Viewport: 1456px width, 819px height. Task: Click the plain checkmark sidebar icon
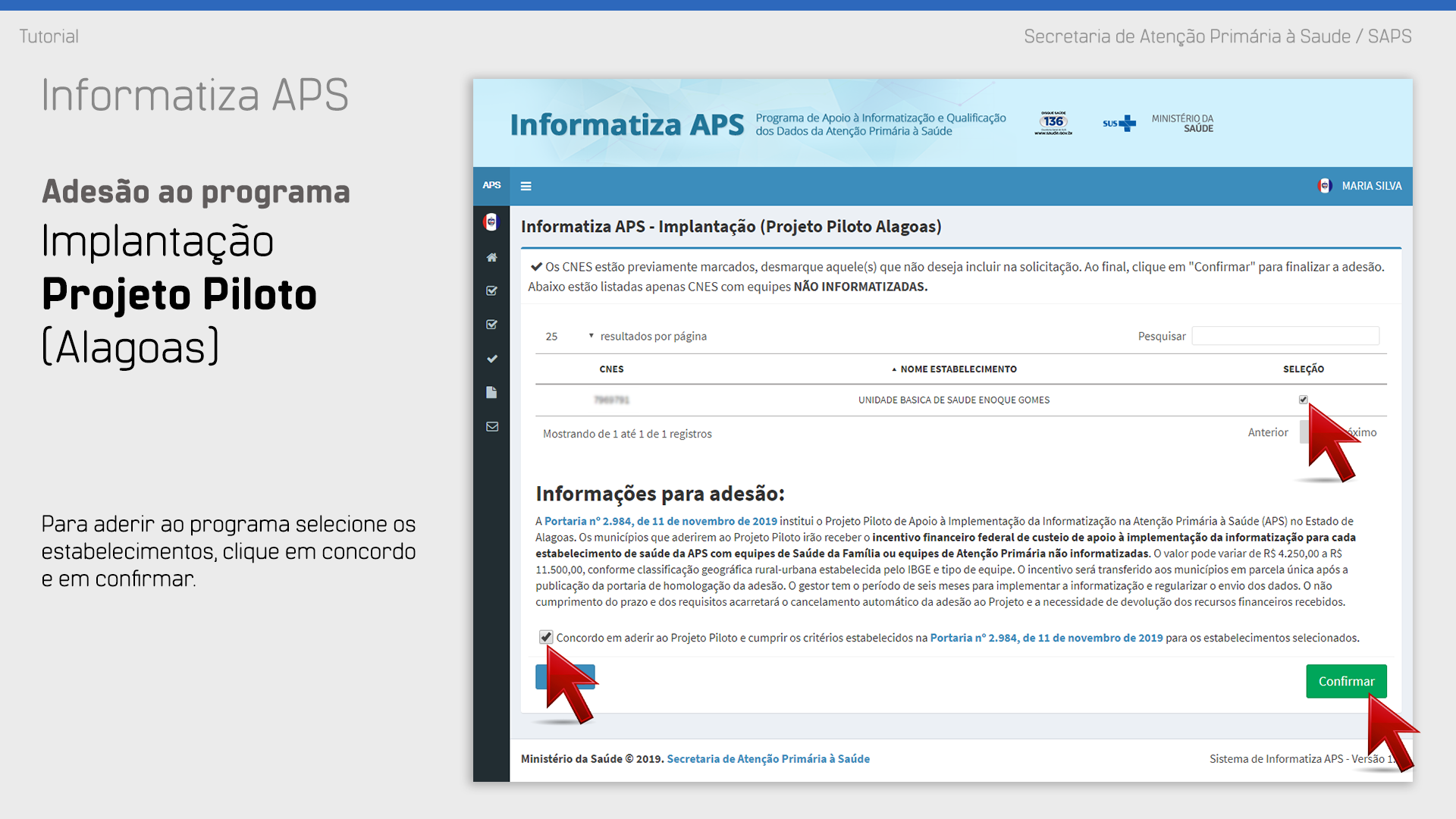pos(491,359)
